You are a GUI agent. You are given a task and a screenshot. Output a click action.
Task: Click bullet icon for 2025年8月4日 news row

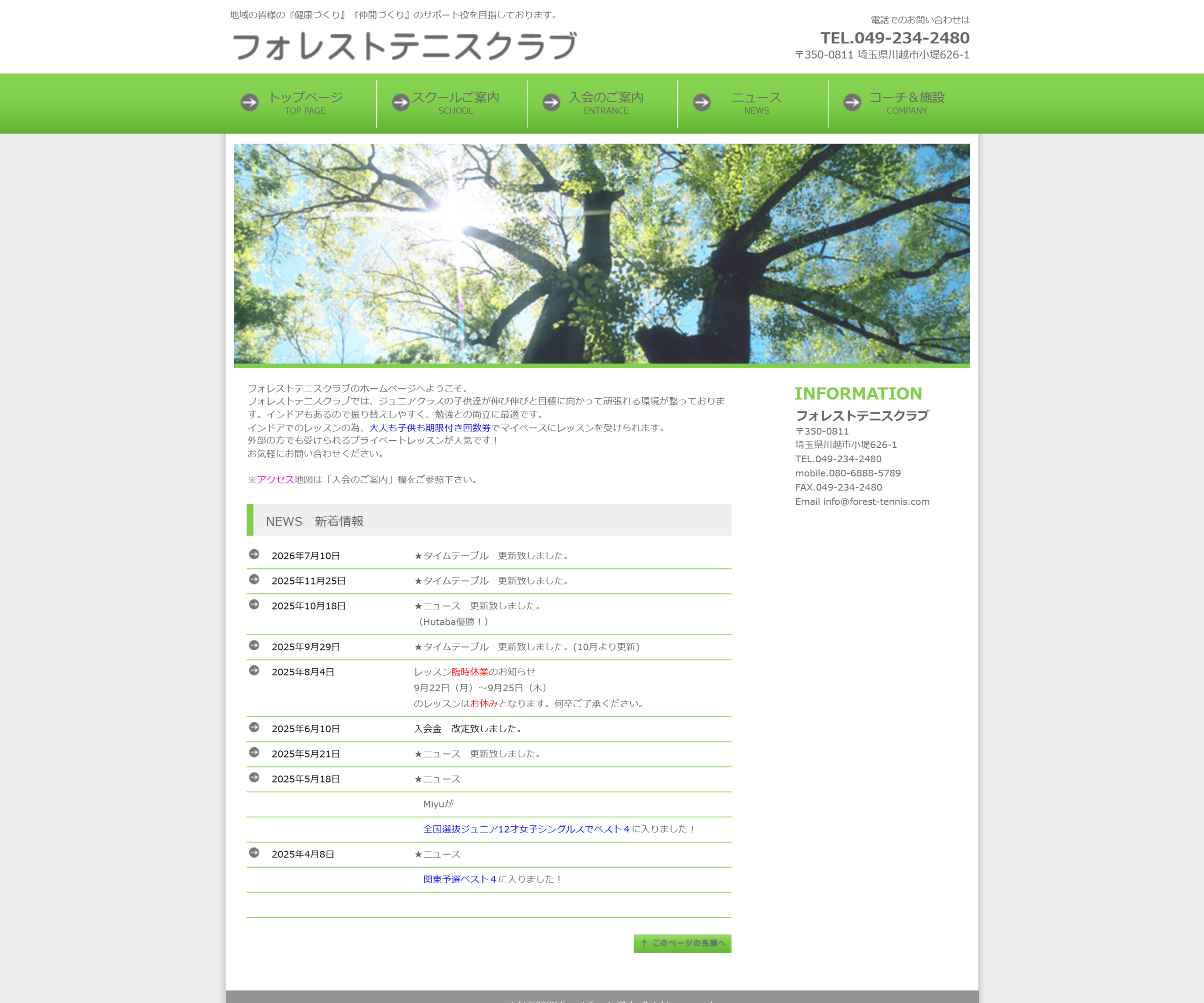(254, 671)
